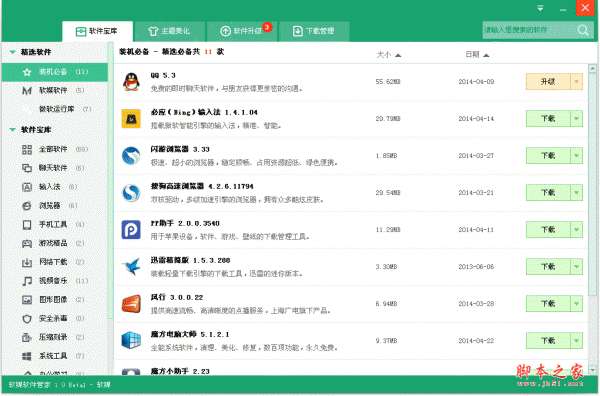Download 闪游浏览器 3.33
The height and width of the screenshot is (396, 600).
coord(548,156)
